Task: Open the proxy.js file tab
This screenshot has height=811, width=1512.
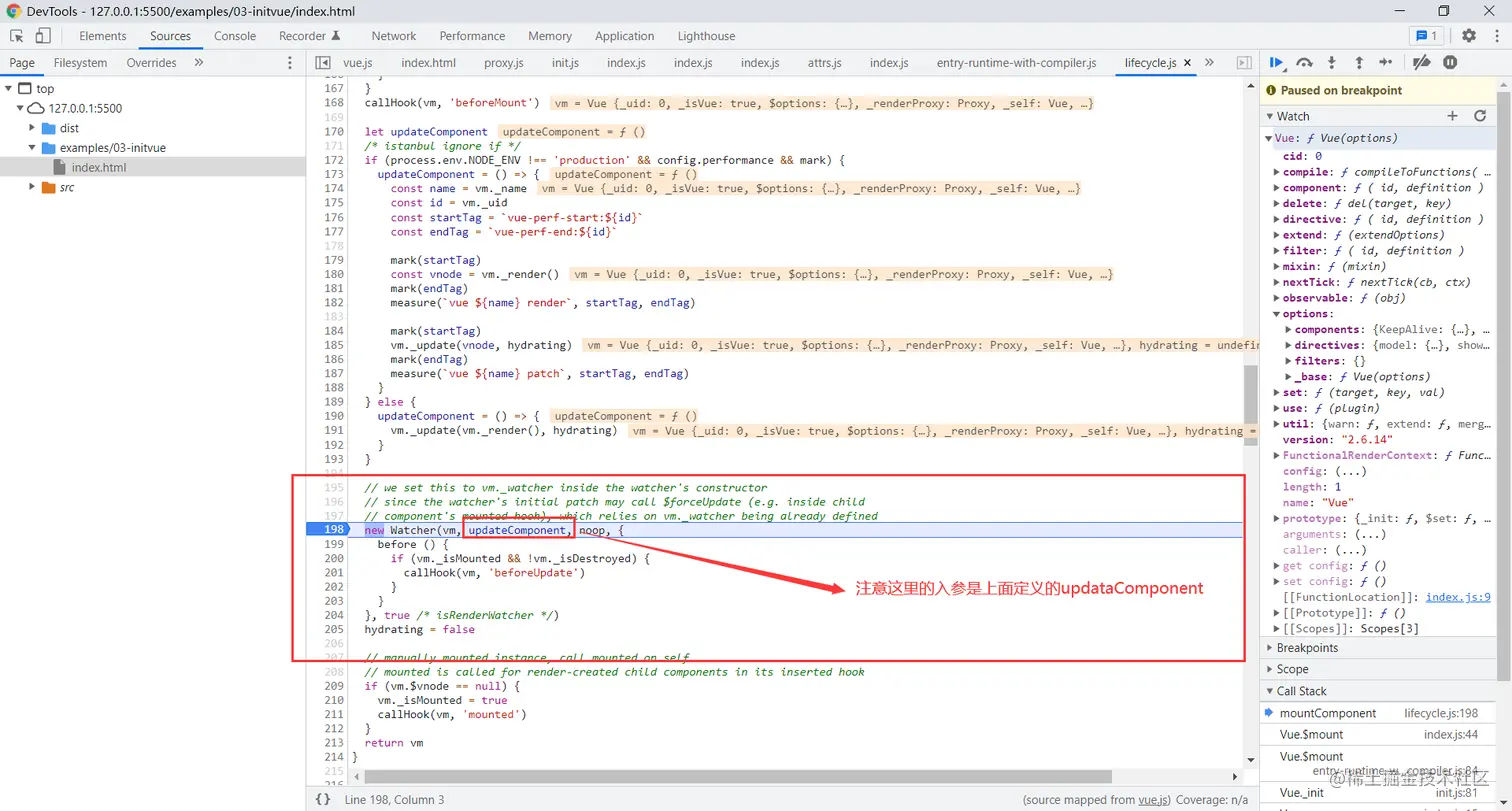Action: pos(504,62)
